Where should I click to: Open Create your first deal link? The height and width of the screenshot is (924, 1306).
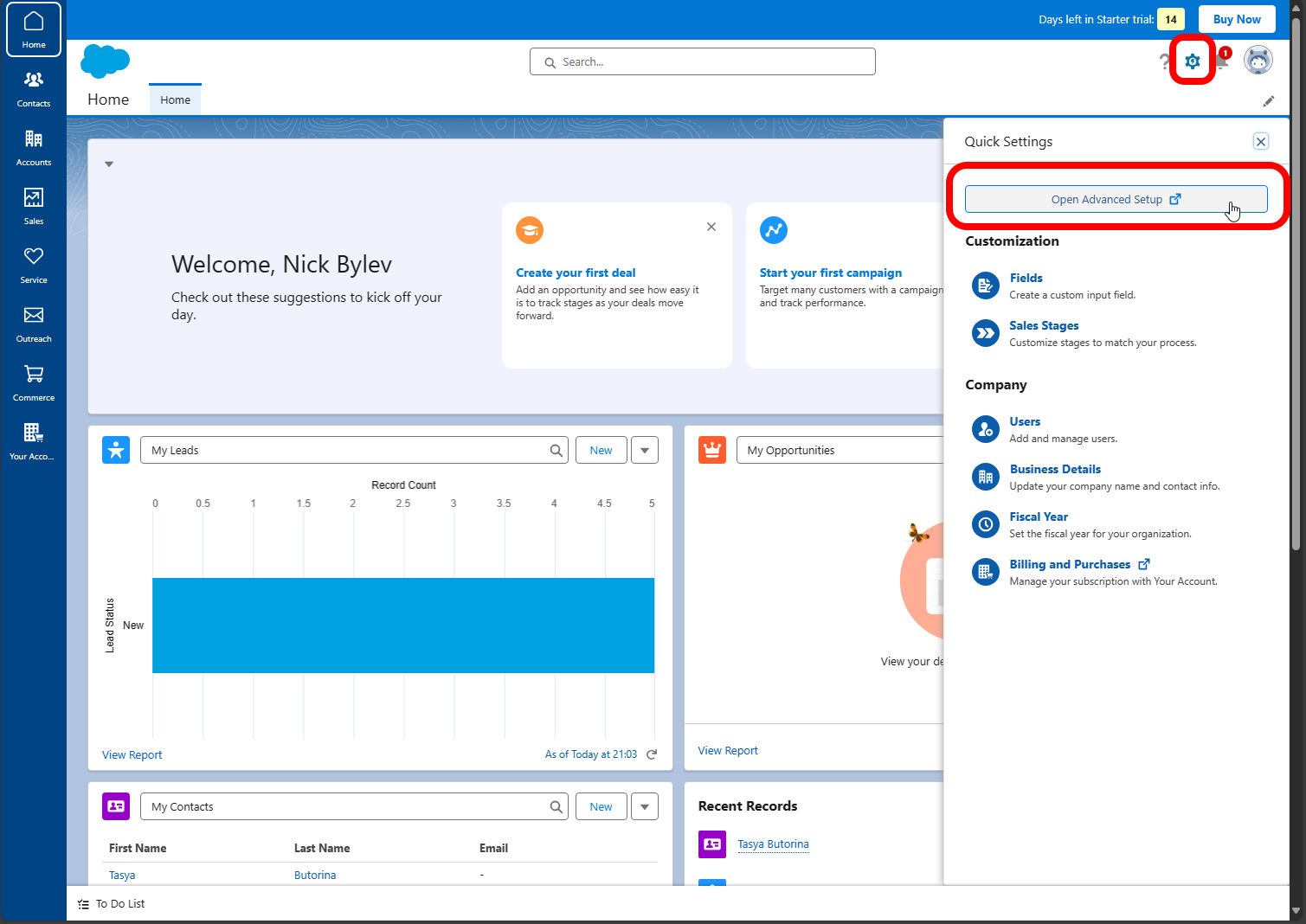pyautogui.click(x=576, y=273)
